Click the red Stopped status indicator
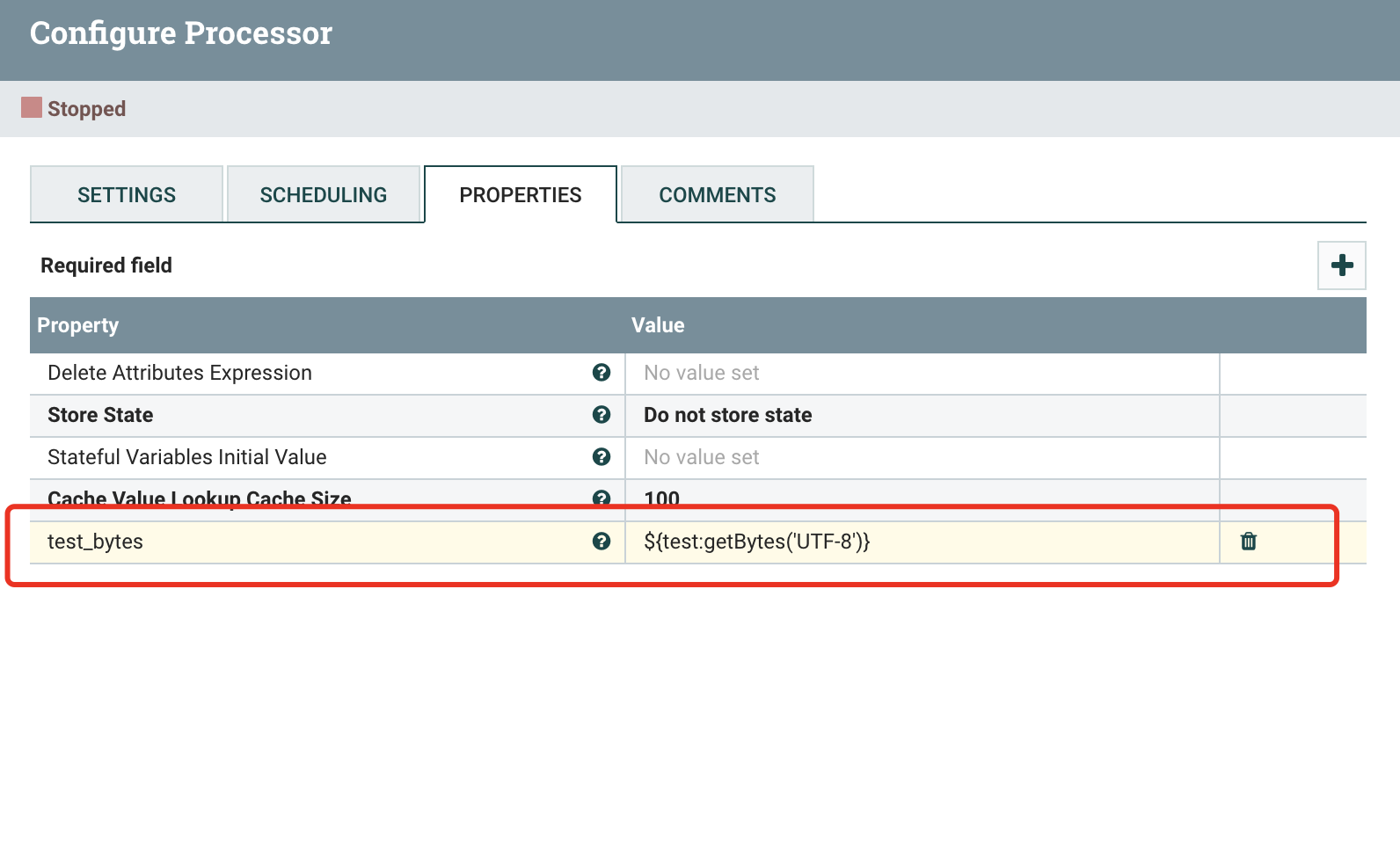1400x851 pixels. pyautogui.click(x=32, y=108)
